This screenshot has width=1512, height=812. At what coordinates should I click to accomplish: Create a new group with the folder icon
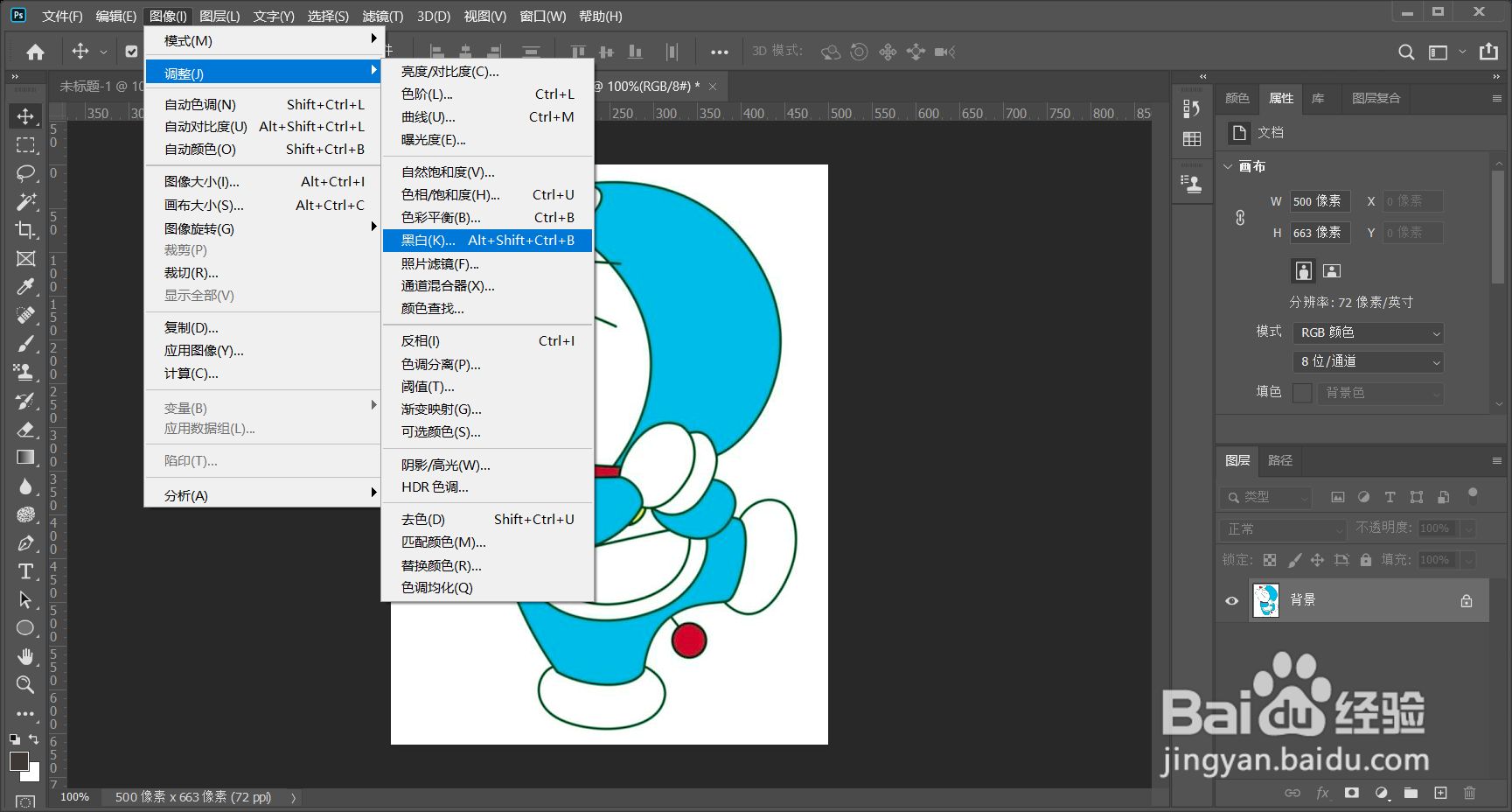tap(1411, 793)
